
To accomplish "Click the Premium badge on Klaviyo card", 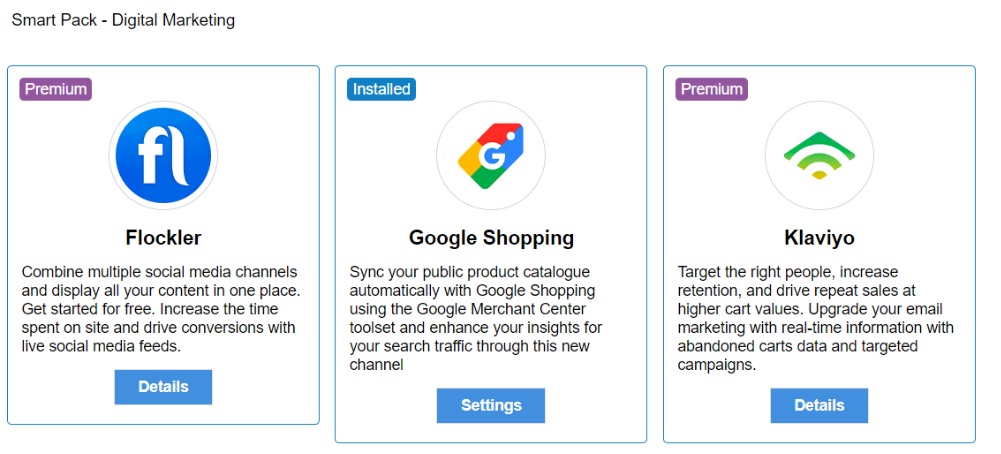I will click(x=711, y=89).
